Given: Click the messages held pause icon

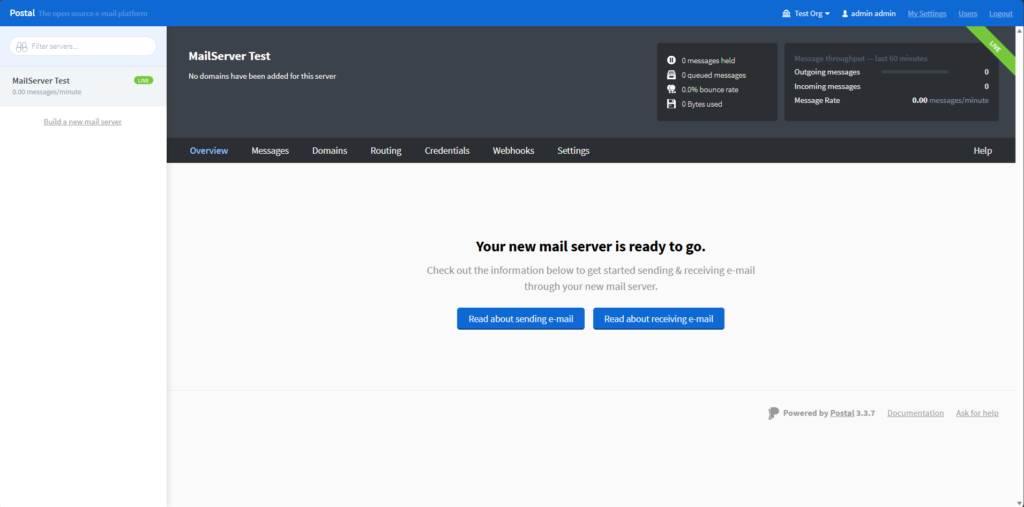Looking at the screenshot, I should coord(671,60).
